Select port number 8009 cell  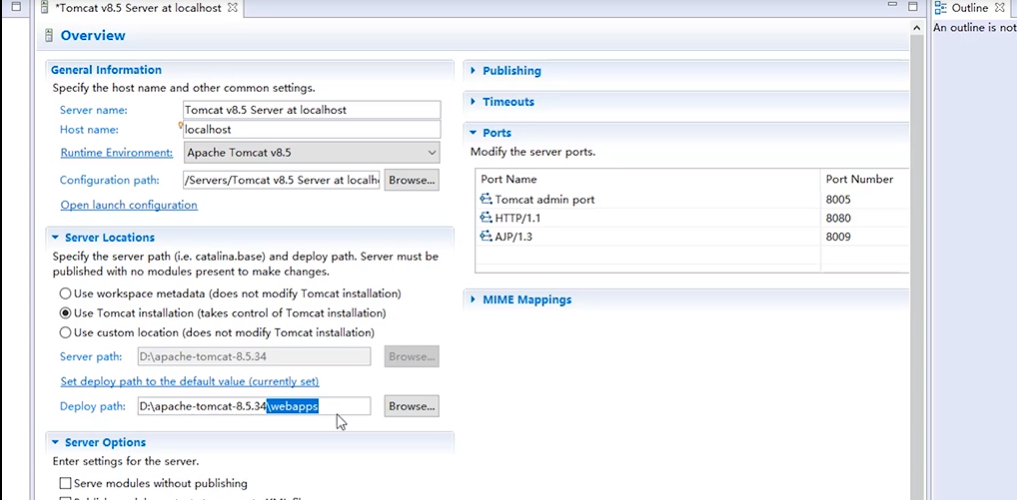[x=838, y=237]
